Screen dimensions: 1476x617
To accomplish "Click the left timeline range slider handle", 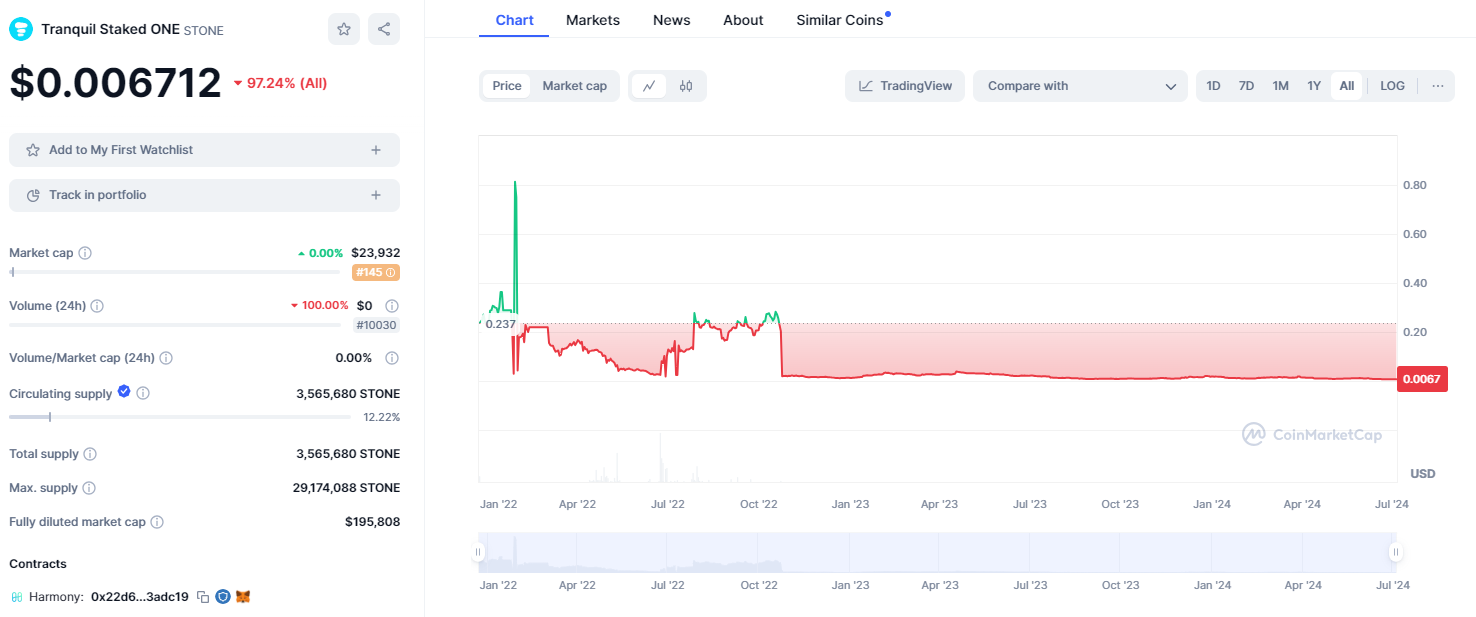I will point(479,552).
